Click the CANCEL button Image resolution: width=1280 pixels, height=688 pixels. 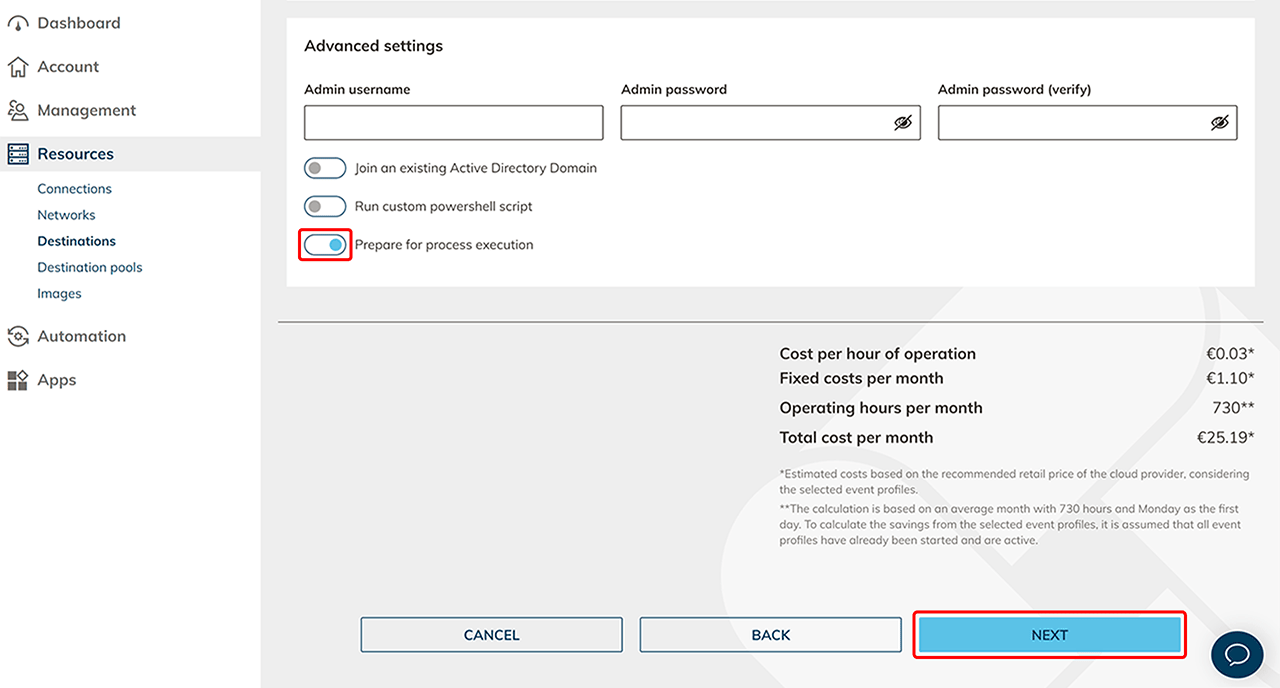pos(491,635)
